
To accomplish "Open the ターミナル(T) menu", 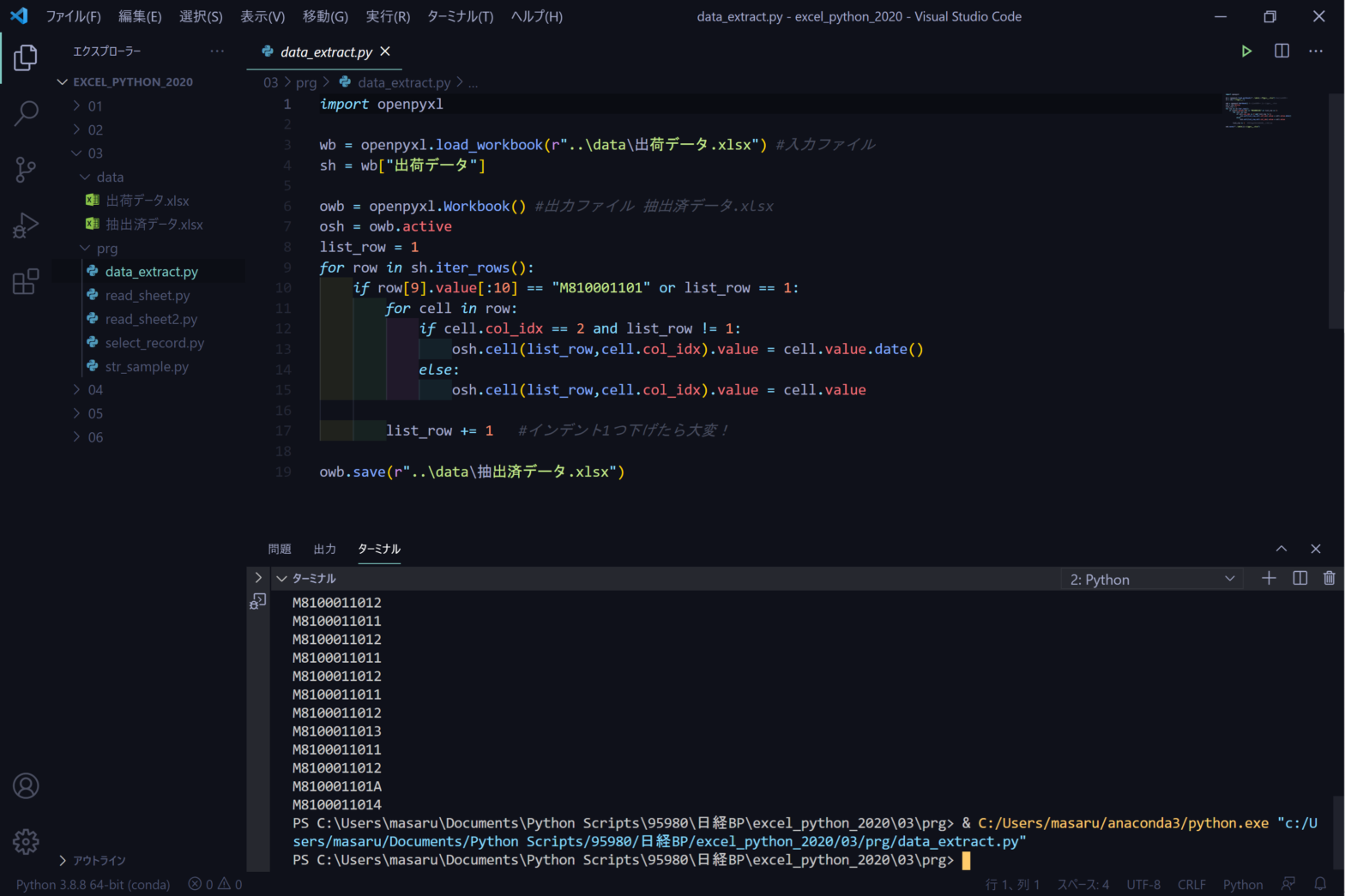I will pos(460,16).
